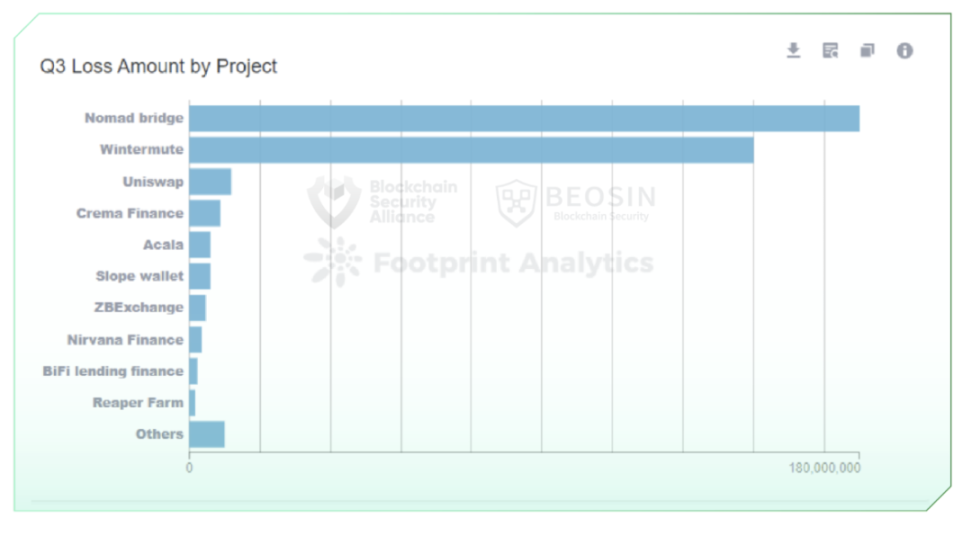This screenshot has width=972, height=536.
Task: Click the Beosin shield logo
Action: (x=516, y=202)
